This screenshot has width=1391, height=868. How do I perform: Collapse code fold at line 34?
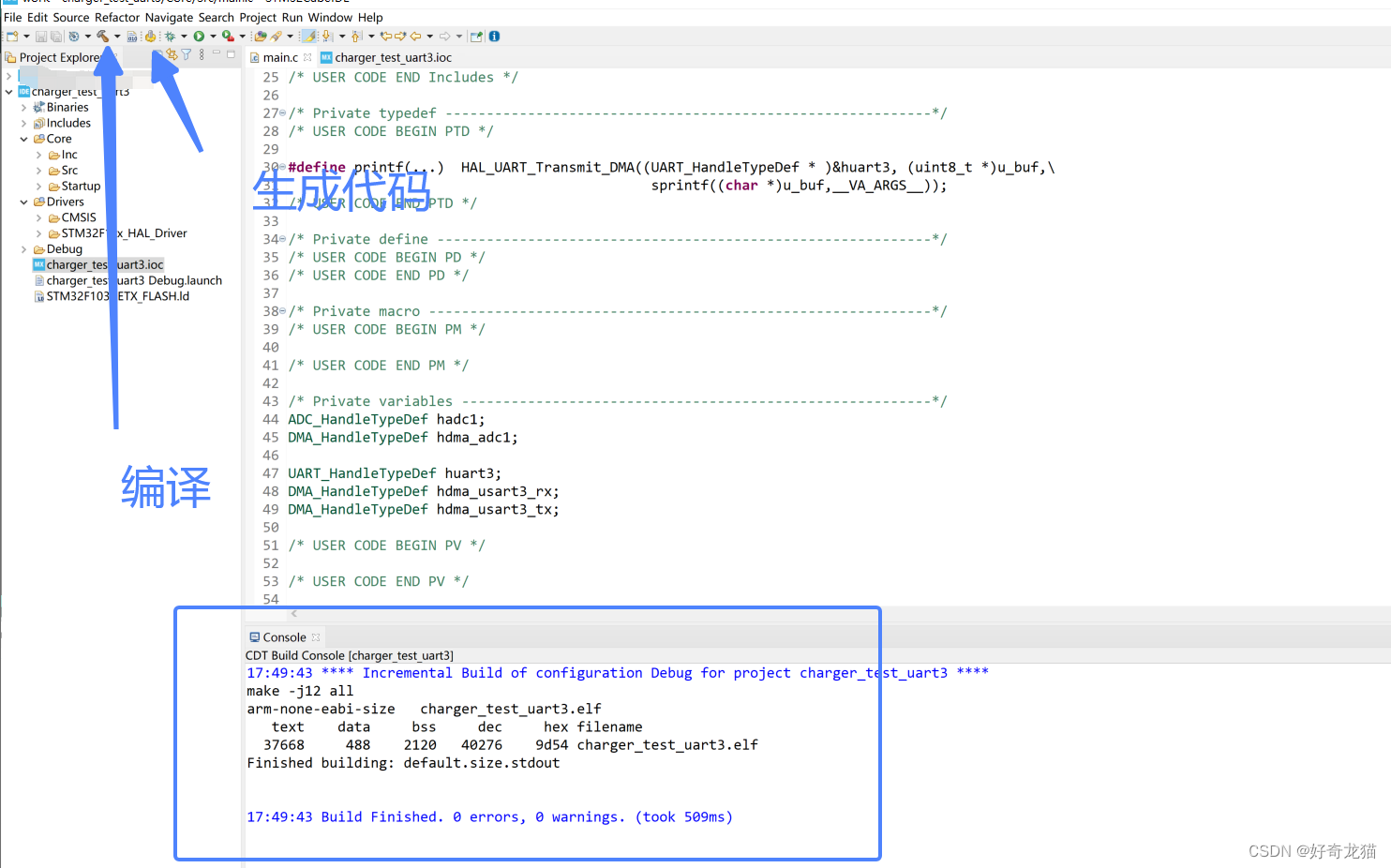[283, 239]
